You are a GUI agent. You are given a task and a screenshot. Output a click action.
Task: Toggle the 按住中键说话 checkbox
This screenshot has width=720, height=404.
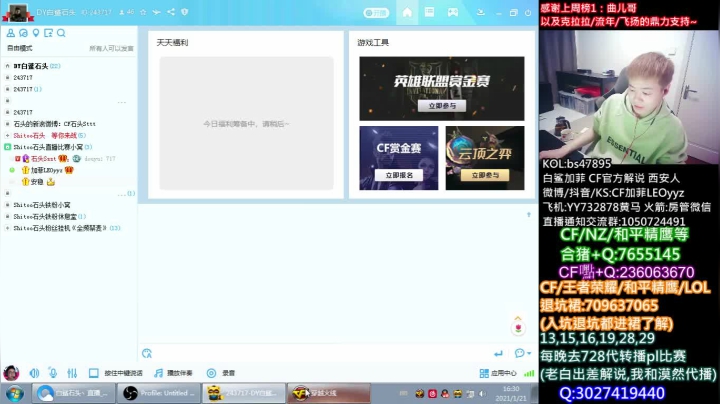tap(93, 373)
